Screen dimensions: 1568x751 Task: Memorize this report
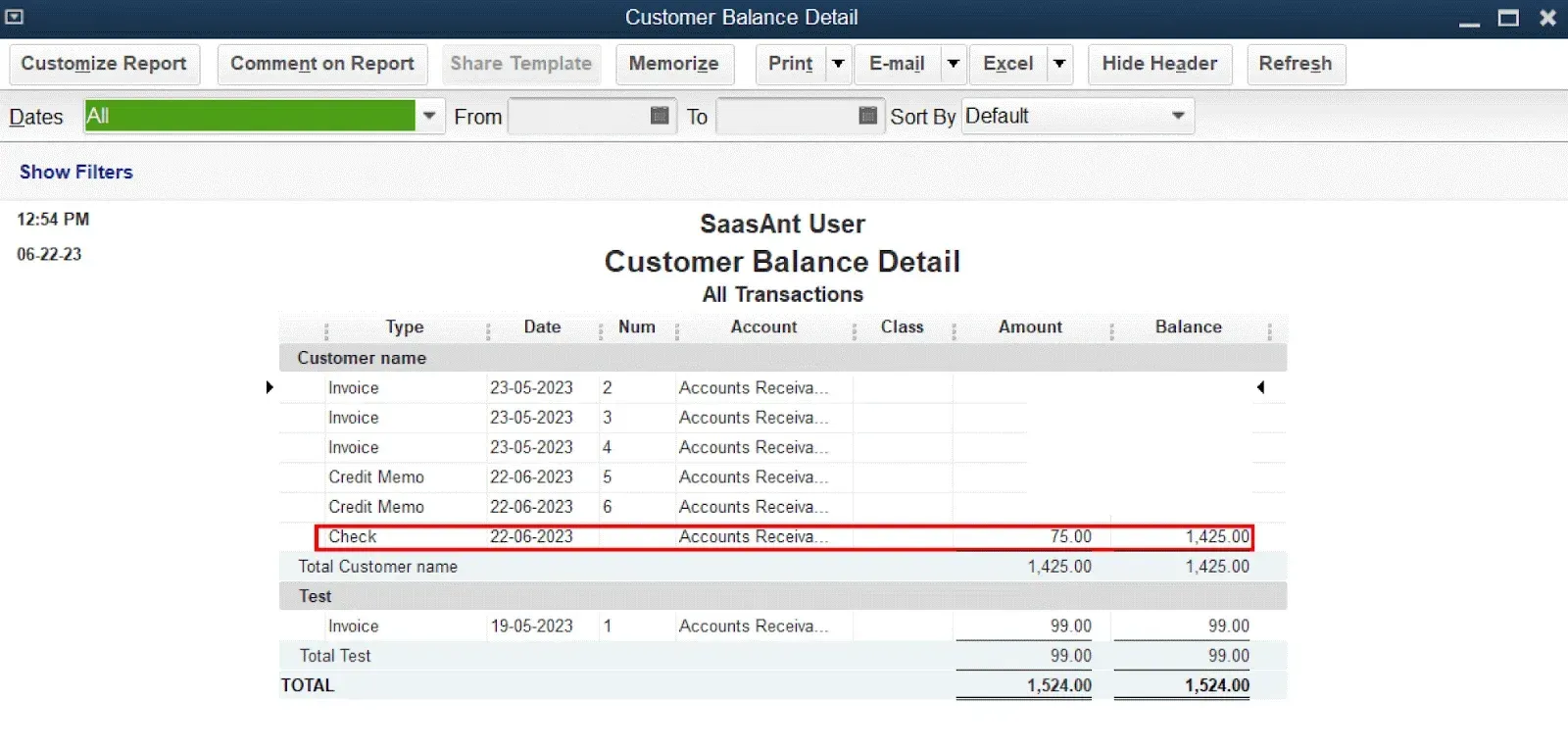coord(673,64)
